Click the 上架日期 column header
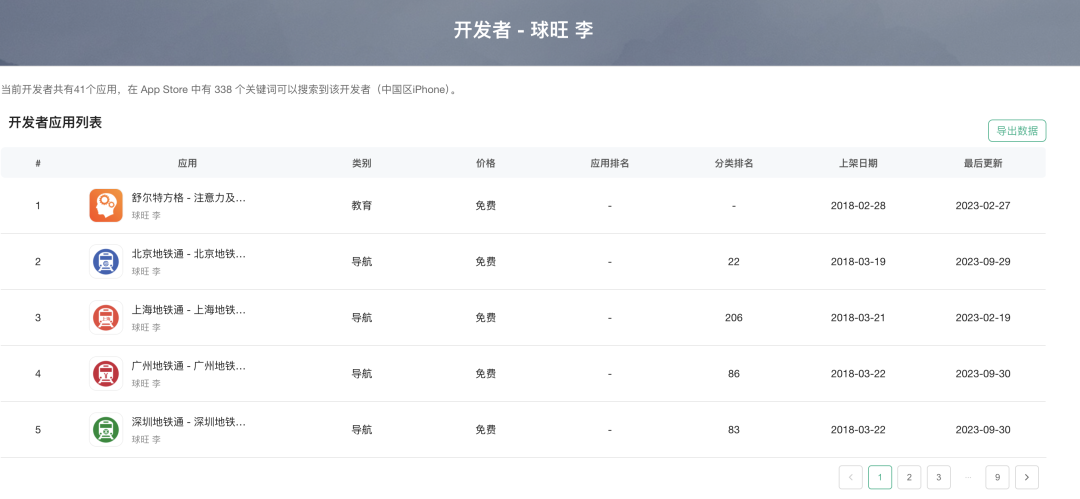 [x=858, y=163]
